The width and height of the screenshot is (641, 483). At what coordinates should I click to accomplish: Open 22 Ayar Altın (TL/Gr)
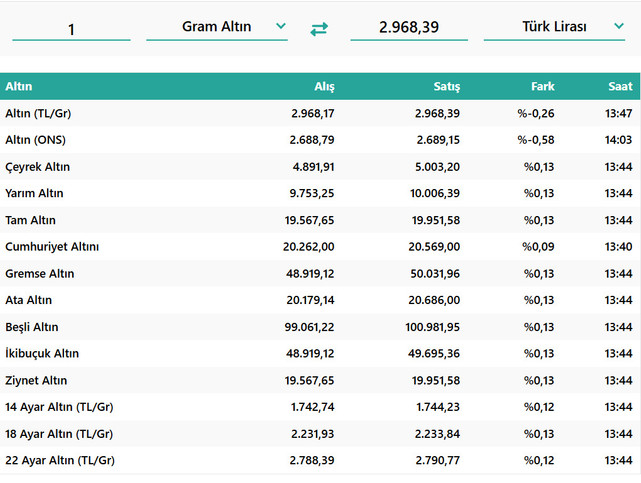click(59, 460)
